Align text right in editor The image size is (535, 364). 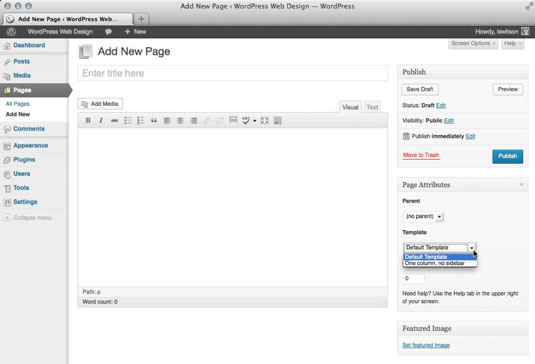tap(193, 120)
